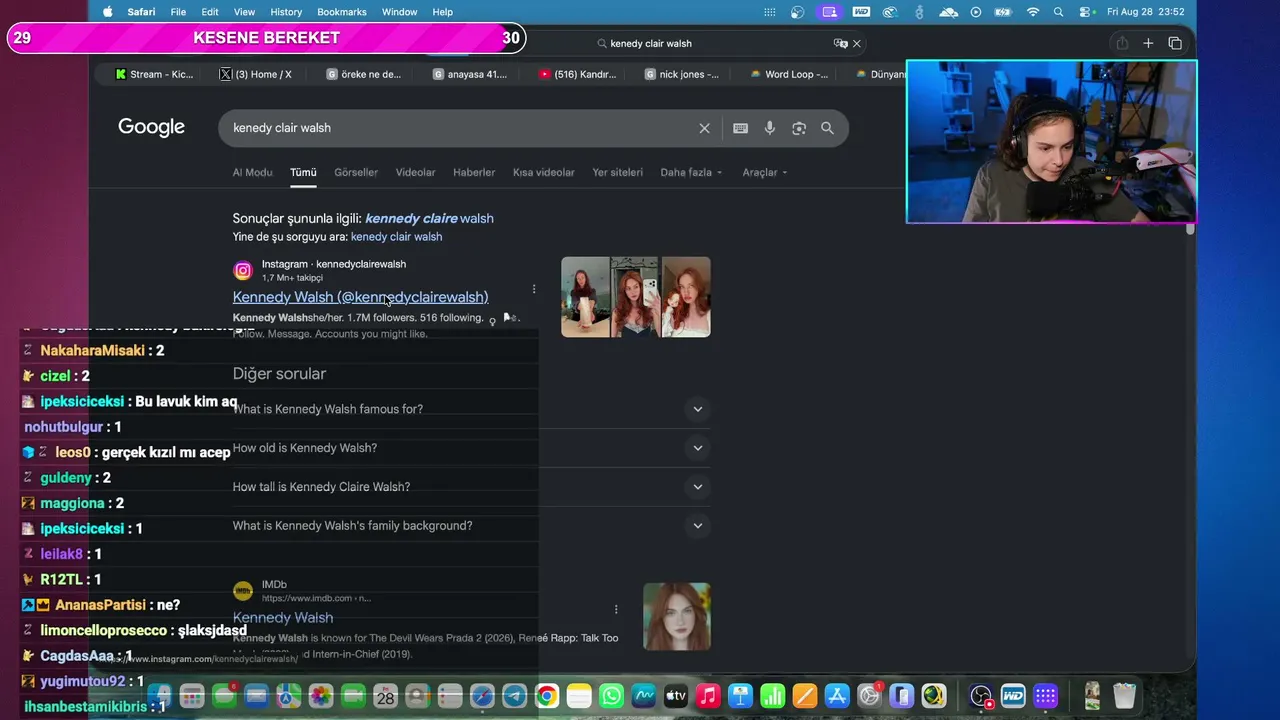The width and height of the screenshot is (1280, 720).
Task: Launch Google Chrome from the Dock
Action: (546, 696)
